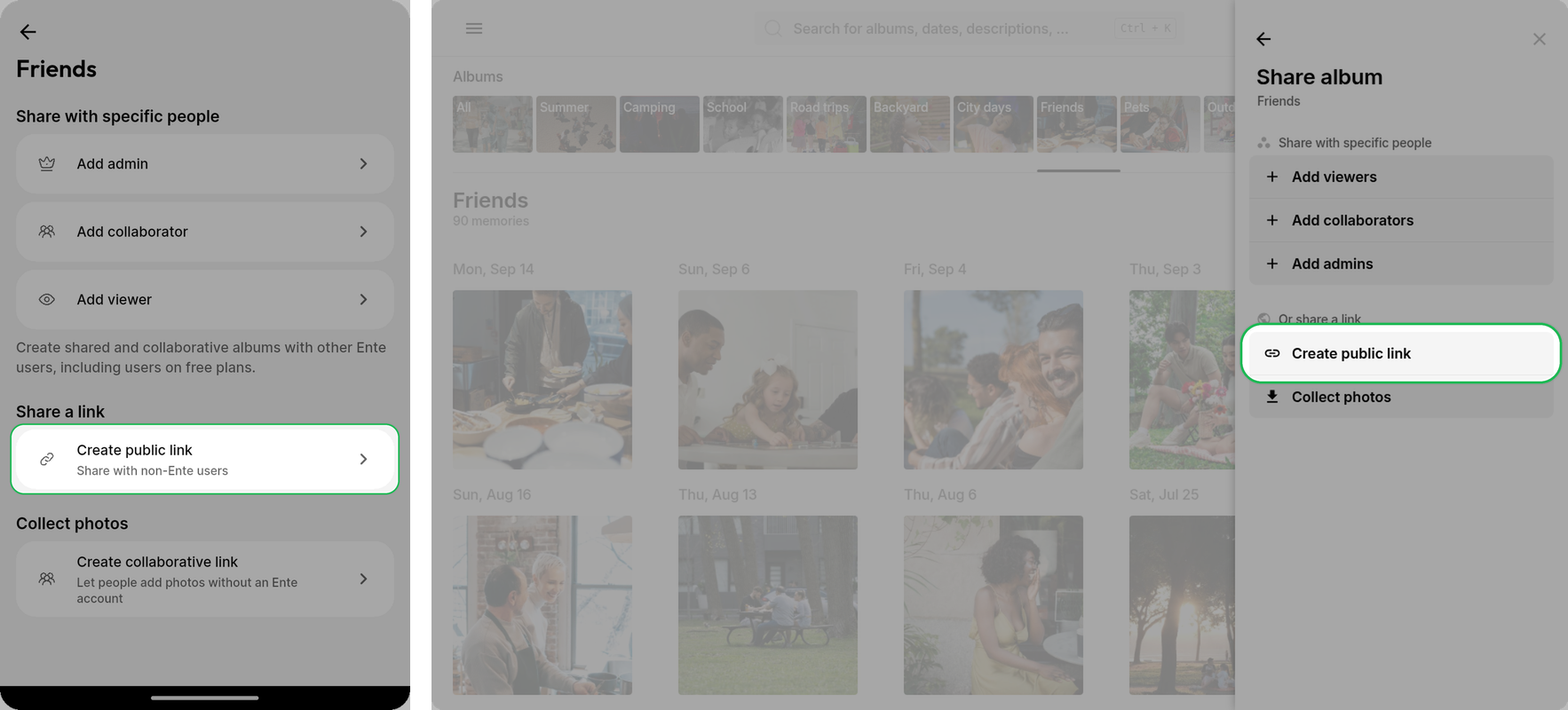Open the Fri, Sep 4 photo thumbnail
This screenshot has height=710, width=1568.
pos(994,380)
